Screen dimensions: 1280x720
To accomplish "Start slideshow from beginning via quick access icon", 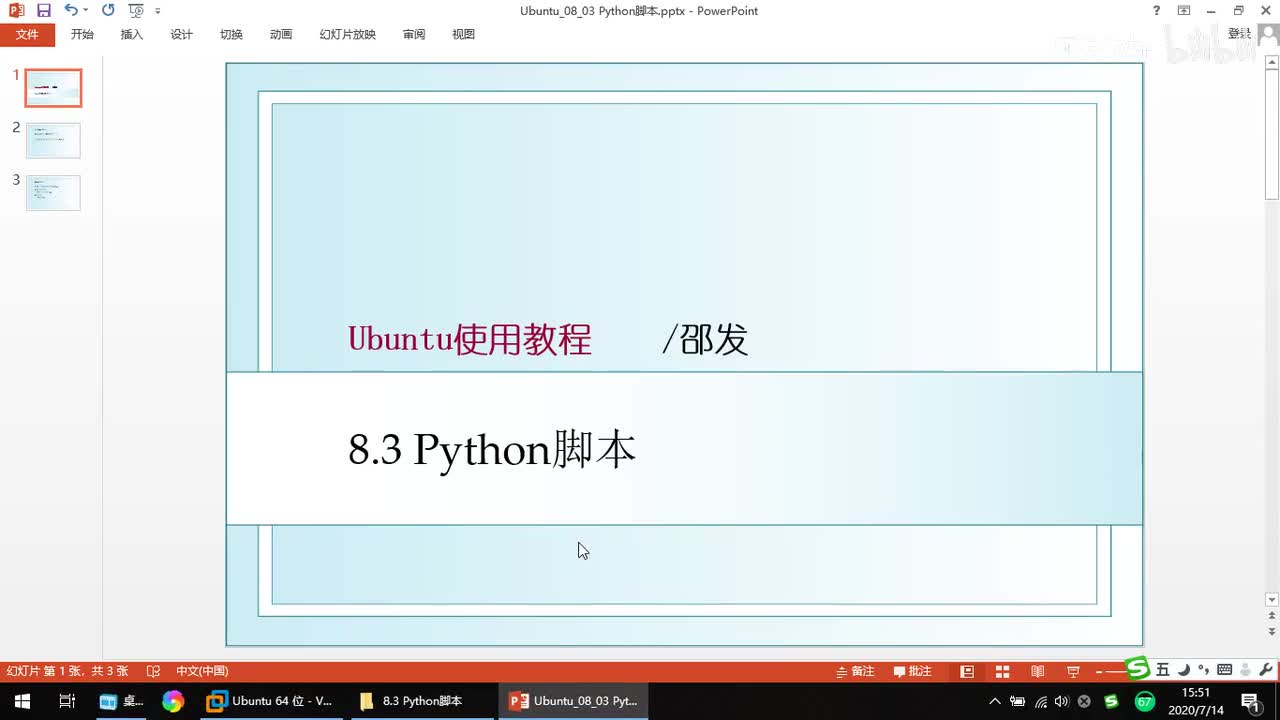I will 137,11.
